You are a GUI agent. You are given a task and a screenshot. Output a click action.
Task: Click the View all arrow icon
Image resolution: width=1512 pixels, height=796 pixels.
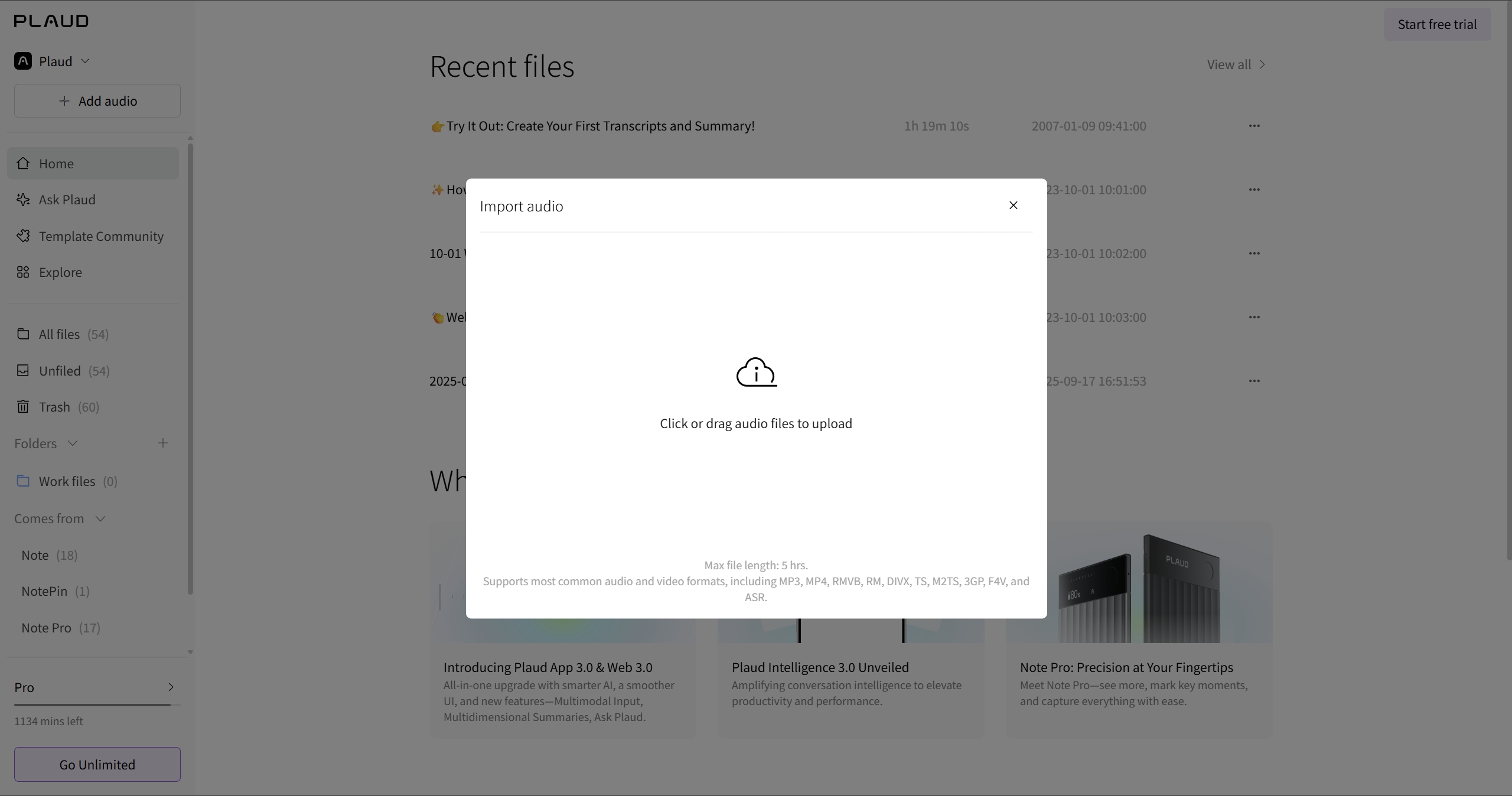tap(1262, 64)
